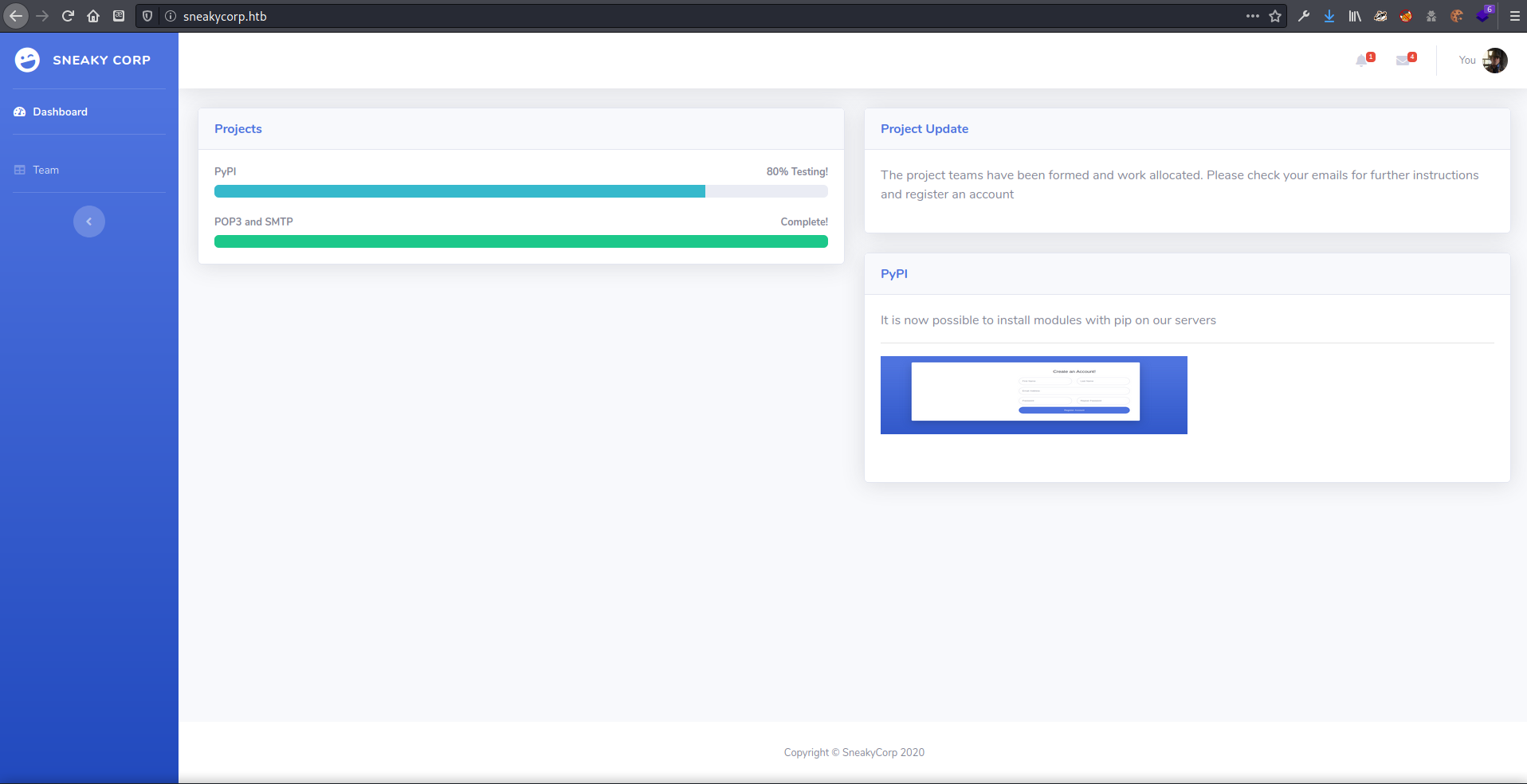1527x784 pixels.
Task: Go back to the previous page
Action: click(x=16, y=16)
